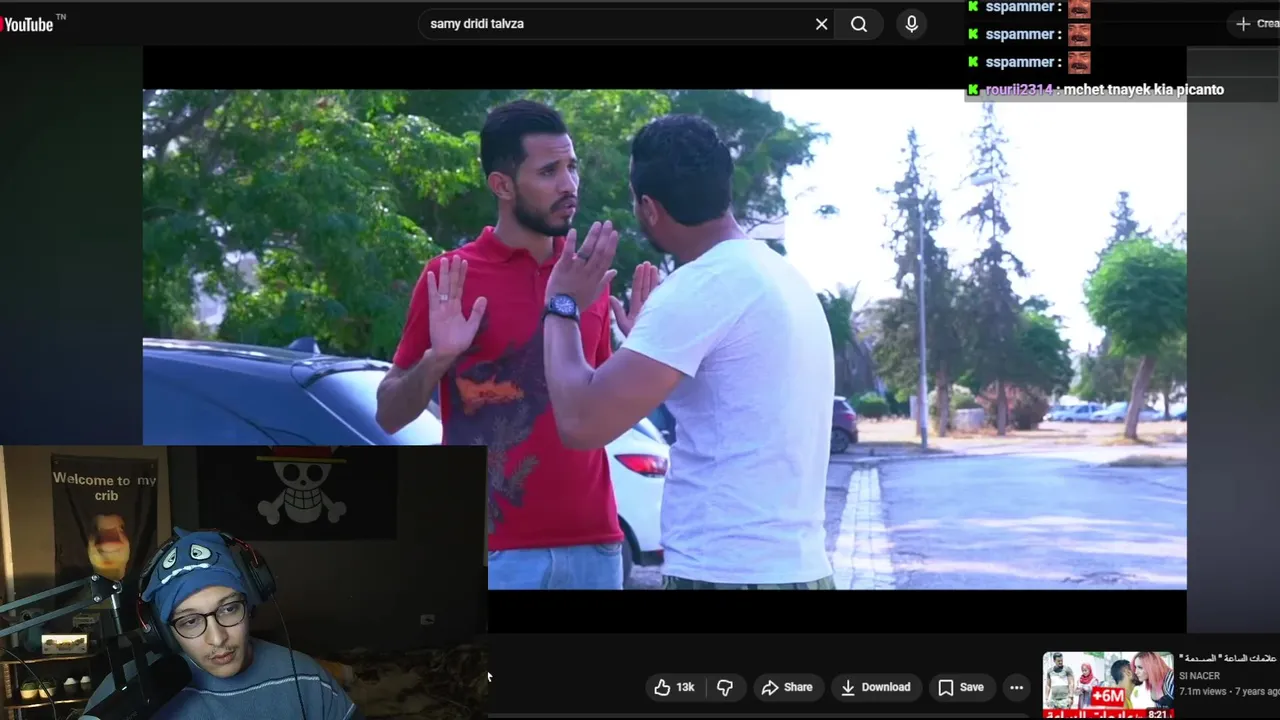Click the video player to pause it
This screenshot has height=720, width=1280.
tap(664, 339)
